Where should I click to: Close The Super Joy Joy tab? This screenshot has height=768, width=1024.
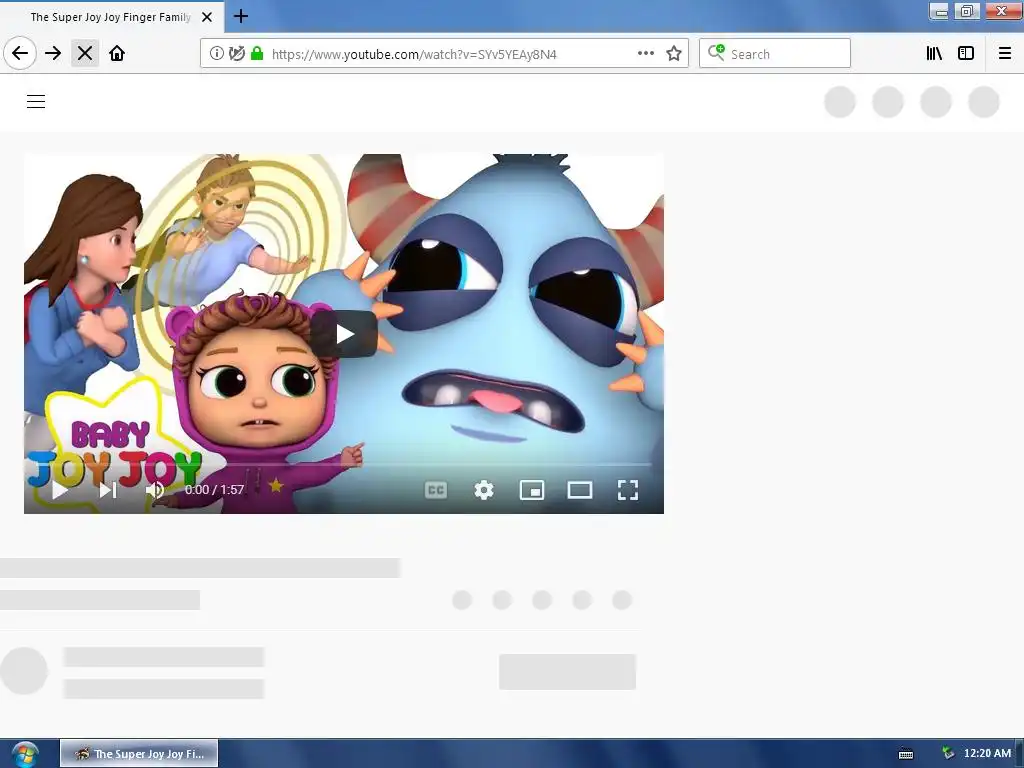tap(206, 17)
